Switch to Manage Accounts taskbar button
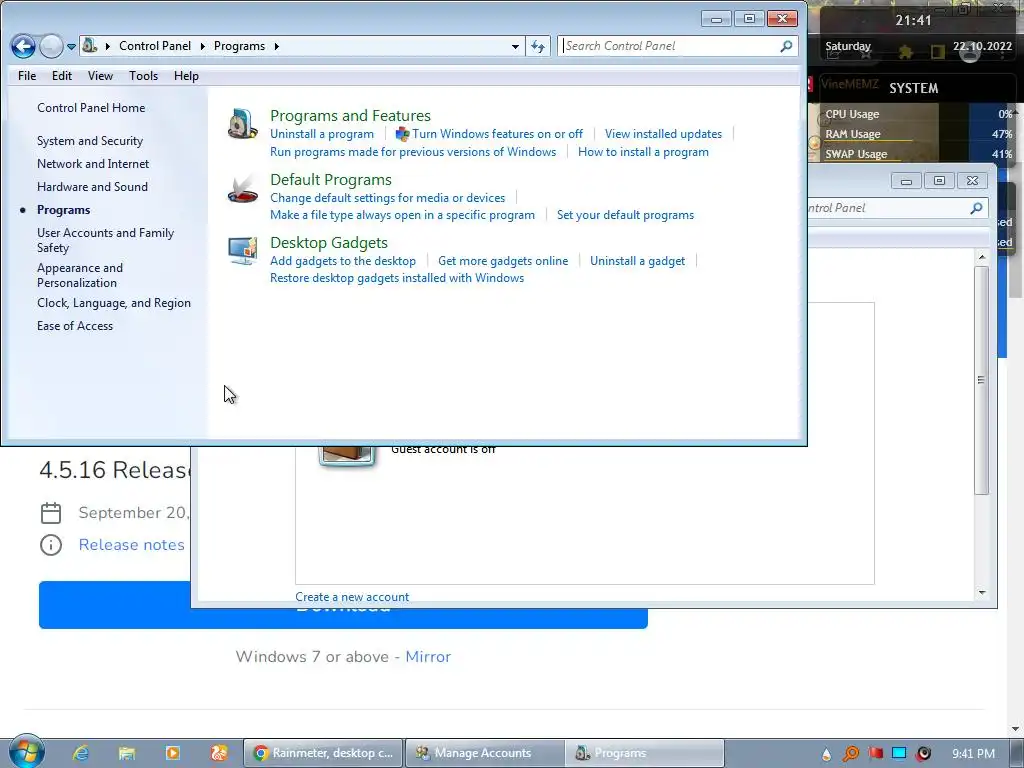The height and width of the screenshot is (768, 1024). click(485, 753)
